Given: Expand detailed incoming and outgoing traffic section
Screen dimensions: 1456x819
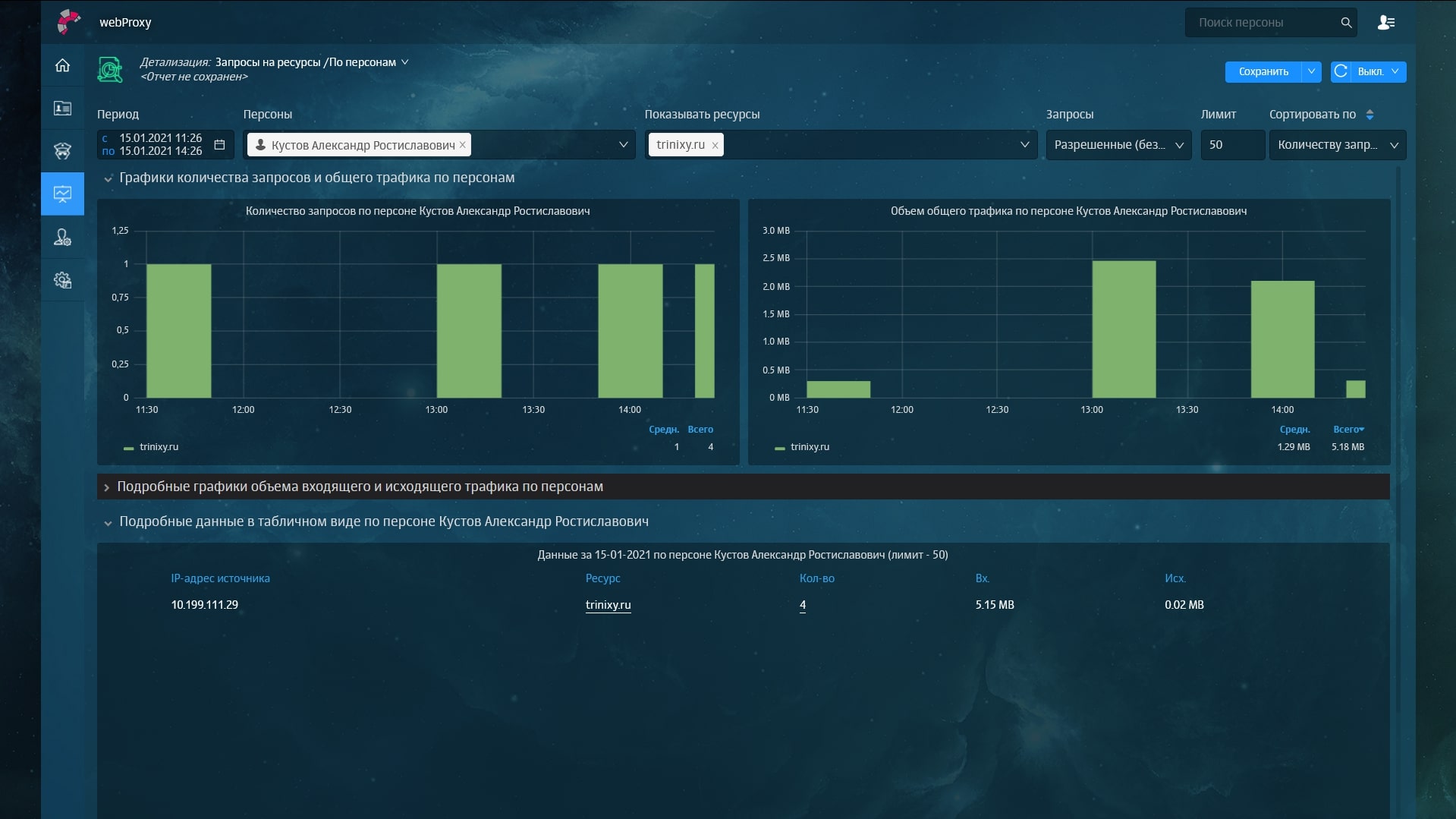Looking at the screenshot, I should pyautogui.click(x=360, y=487).
